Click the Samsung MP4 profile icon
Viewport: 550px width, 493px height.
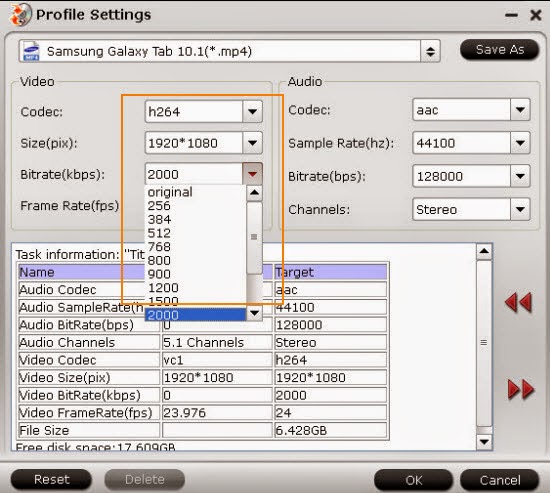pos(31,51)
